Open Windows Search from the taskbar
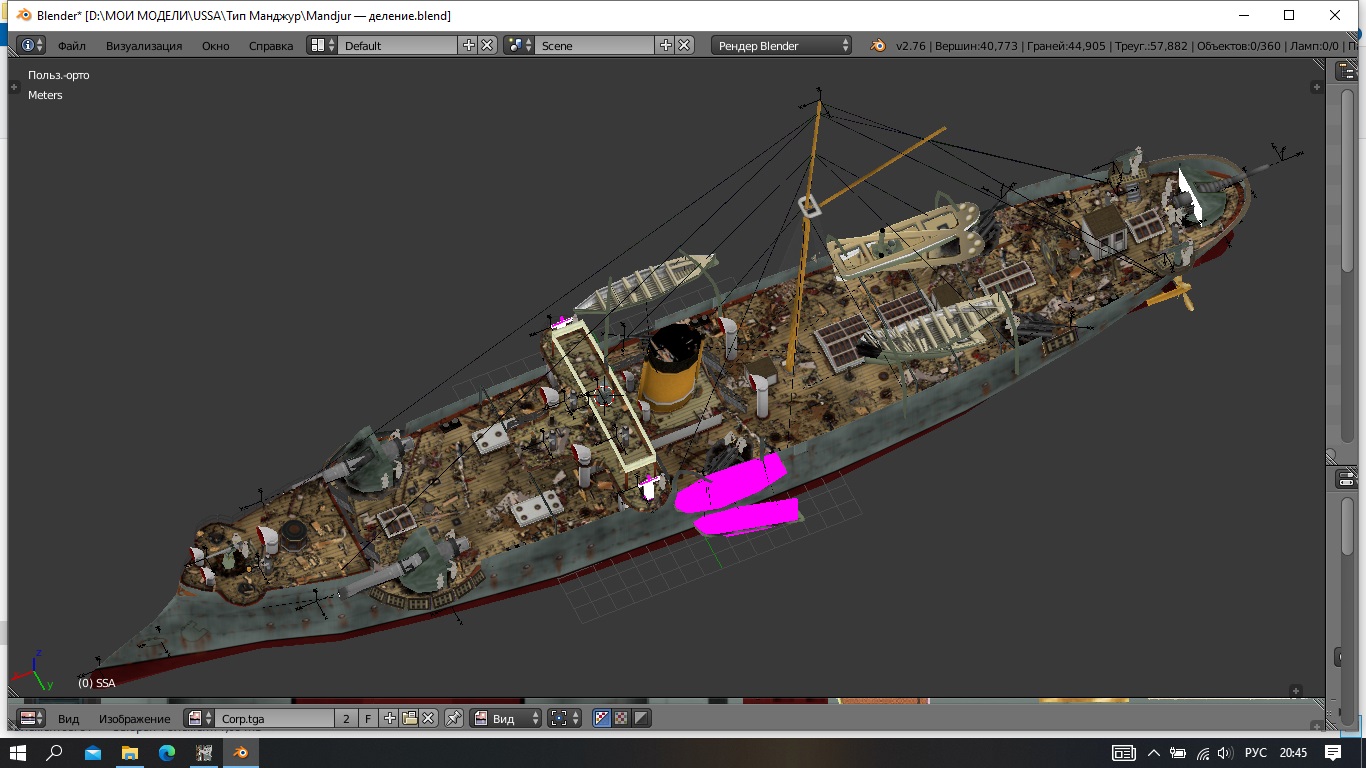The height and width of the screenshot is (768, 1366). point(55,753)
